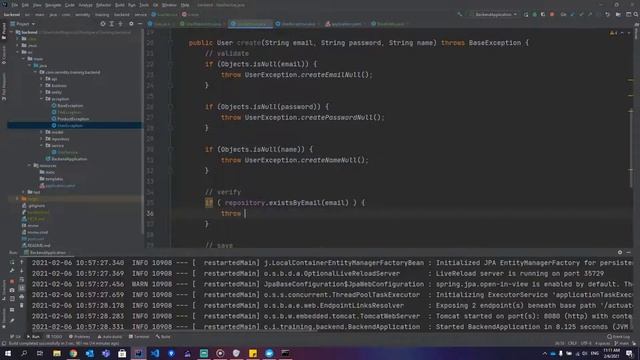Screen dimensions: 640x360
Task: Collapse the service package folder
Action: point(42,145)
